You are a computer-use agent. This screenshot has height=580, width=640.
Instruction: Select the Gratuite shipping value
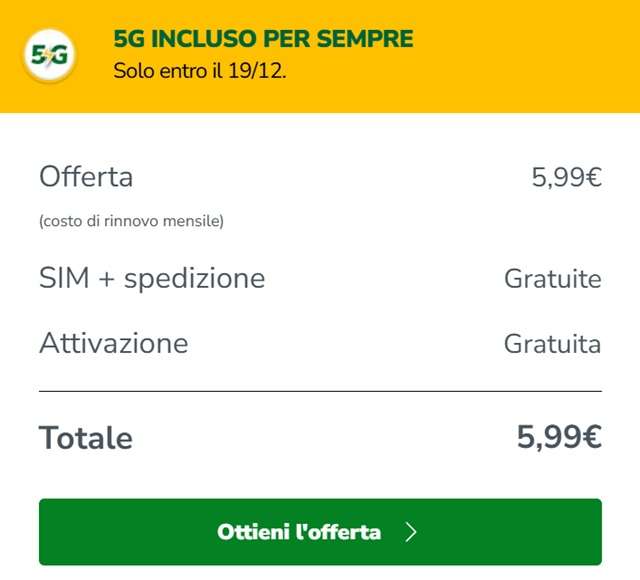coord(552,277)
